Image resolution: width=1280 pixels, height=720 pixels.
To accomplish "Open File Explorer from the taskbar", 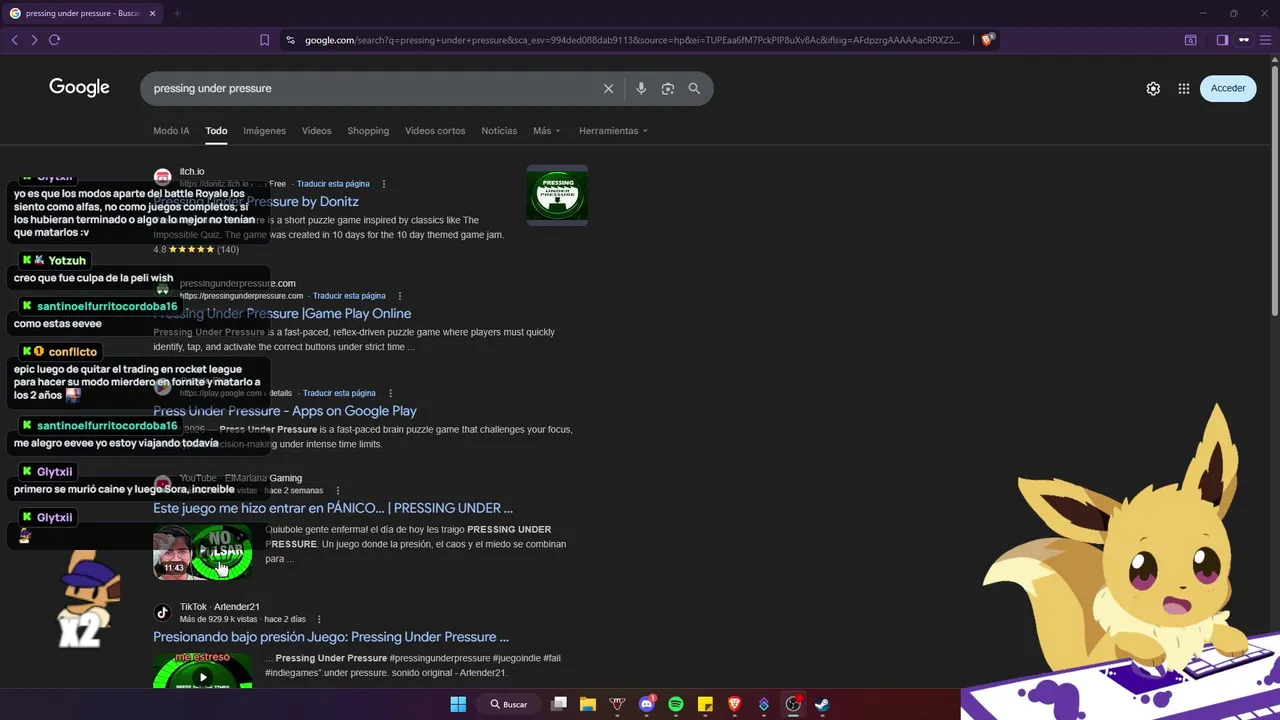I will point(588,704).
